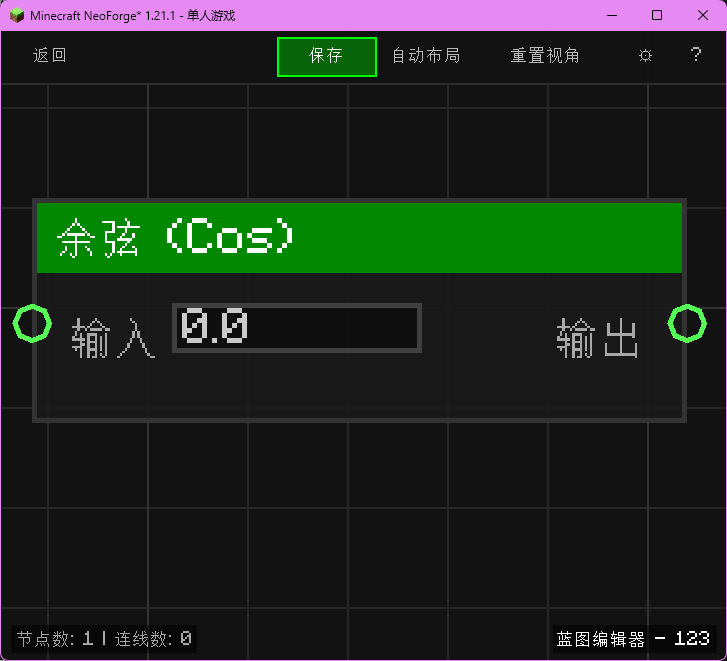Click the sun-shaped settings icon in toolbar
The height and width of the screenshot is (661, 727).
tap(645, 56)
